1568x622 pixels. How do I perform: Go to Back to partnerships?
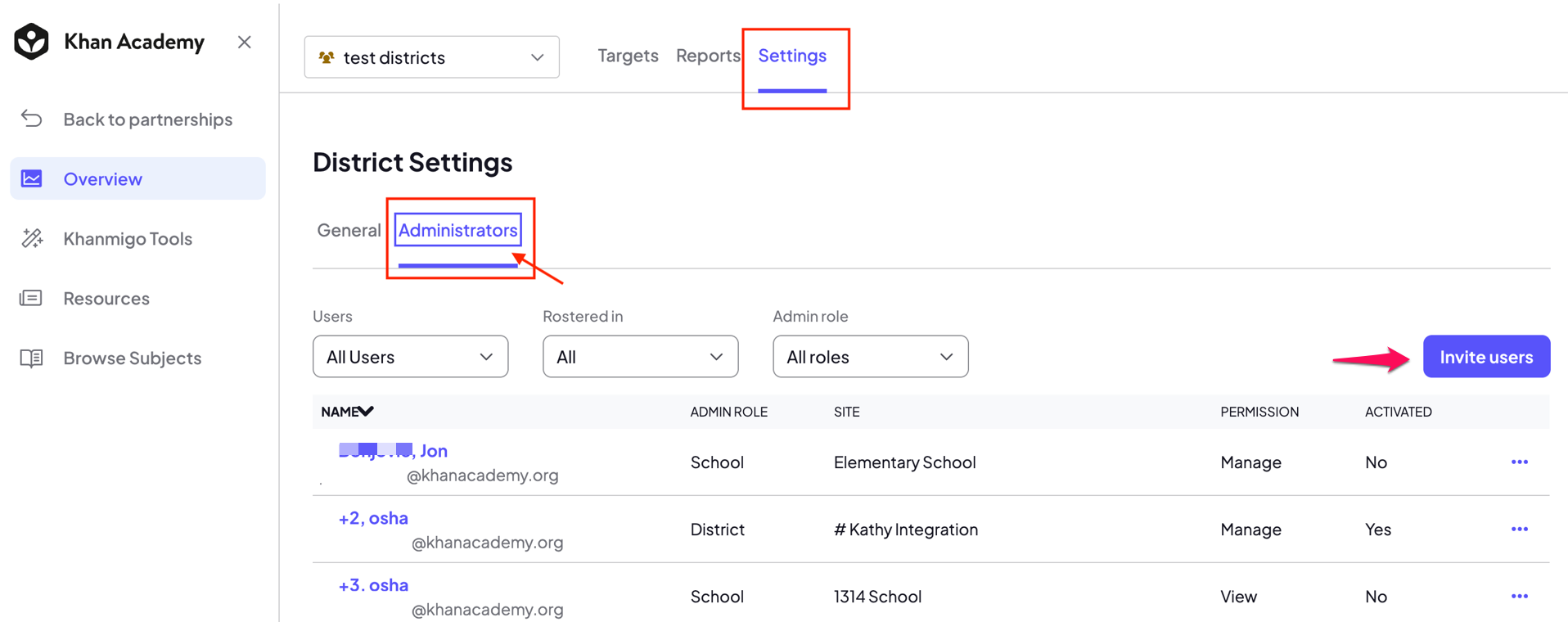click(147, 119)
